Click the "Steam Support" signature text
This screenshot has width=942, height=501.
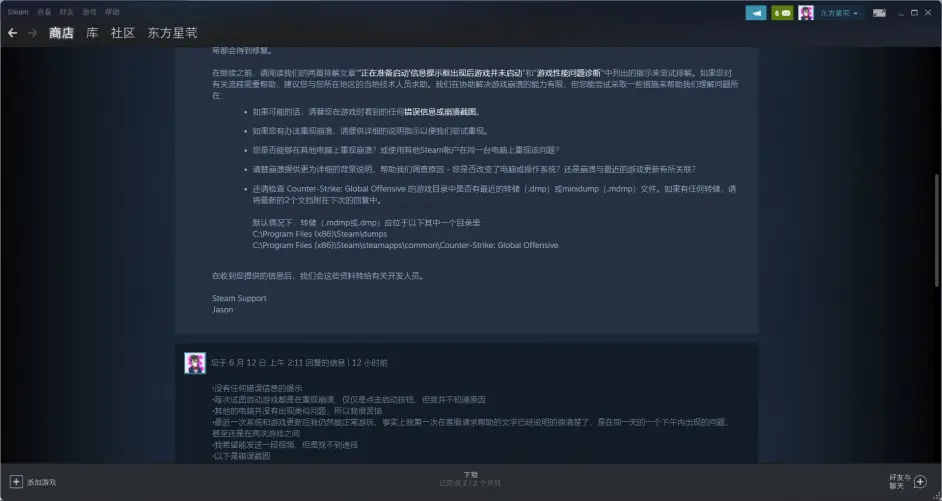[239, 299]
